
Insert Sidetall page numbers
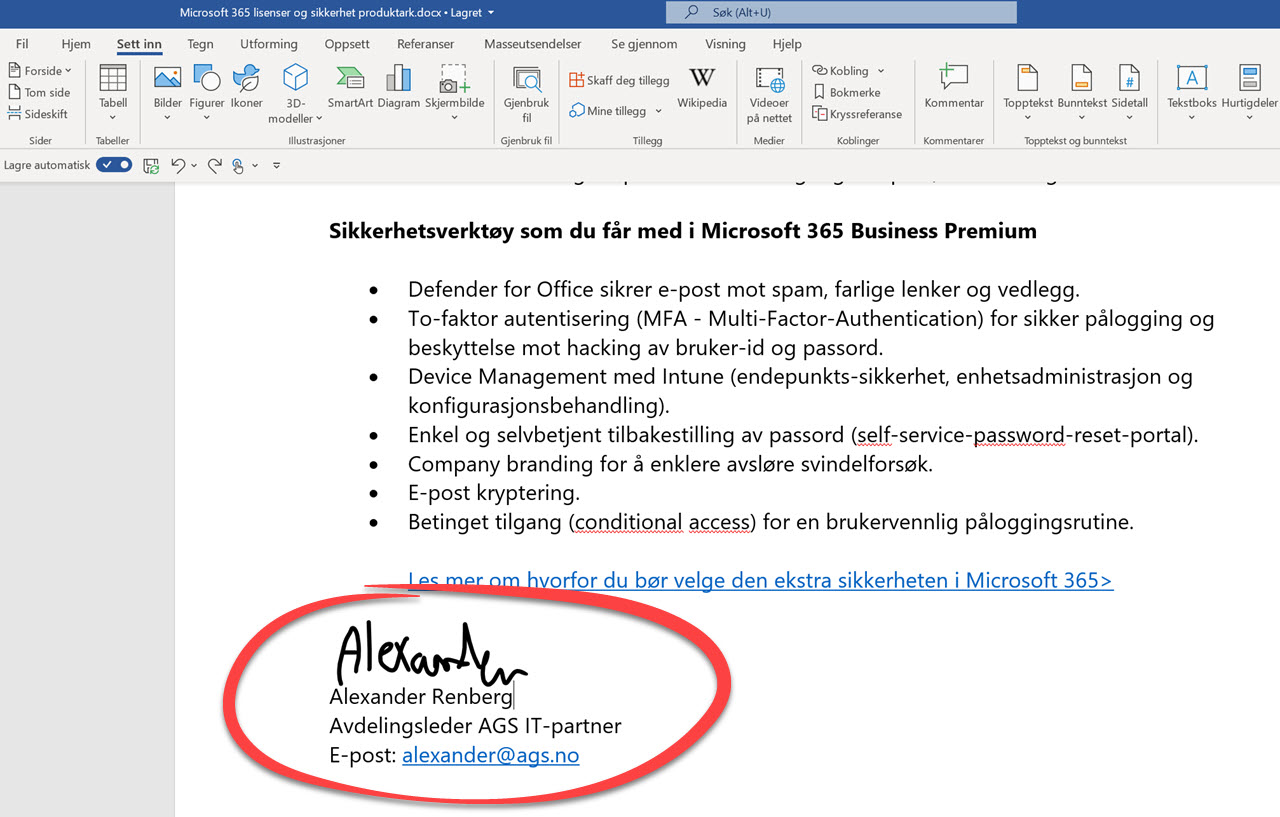[1130, 90]
